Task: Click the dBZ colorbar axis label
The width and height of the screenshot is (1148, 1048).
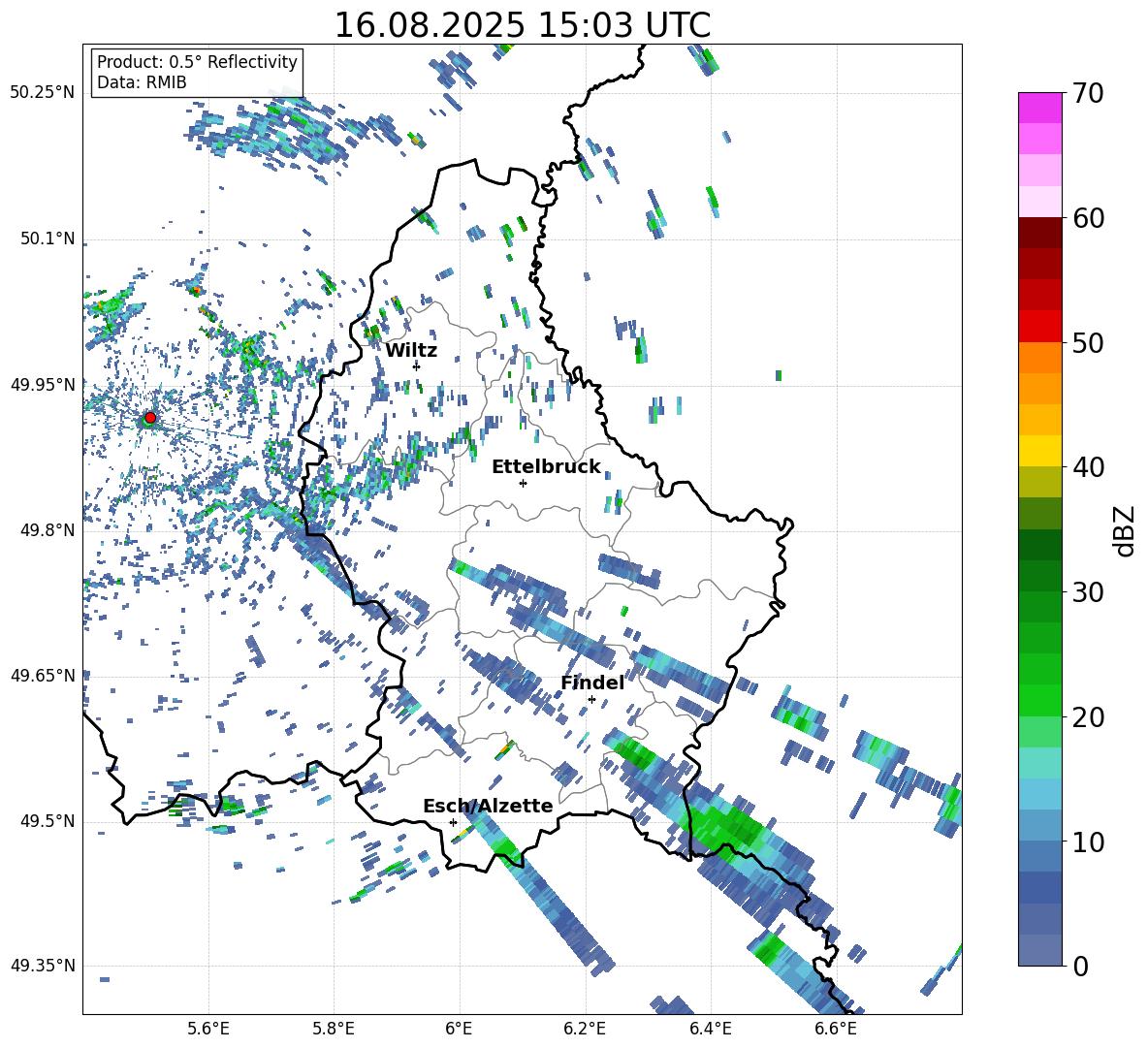Action: pos(1124,530)
